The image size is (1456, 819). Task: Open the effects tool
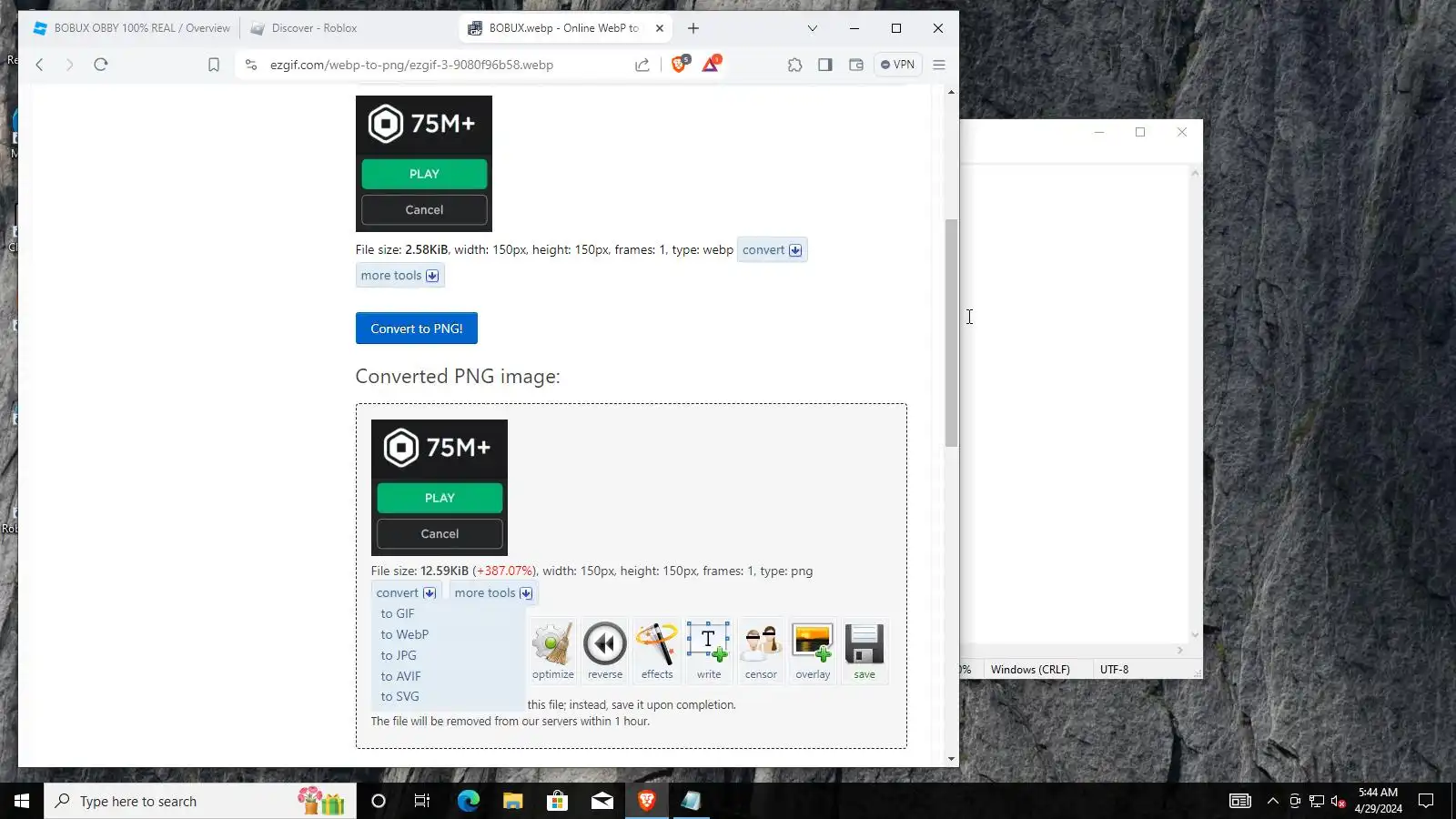[x=657, y=651]
